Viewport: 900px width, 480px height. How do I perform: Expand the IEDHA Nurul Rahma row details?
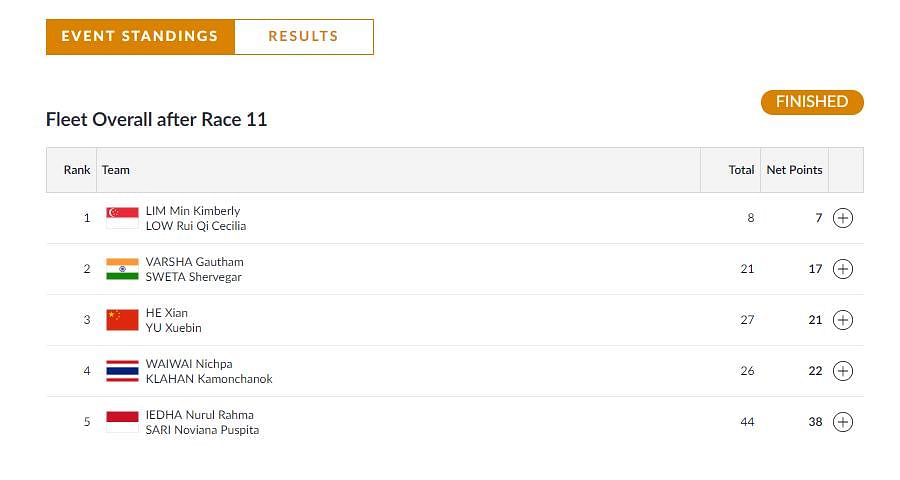[843, 422]
